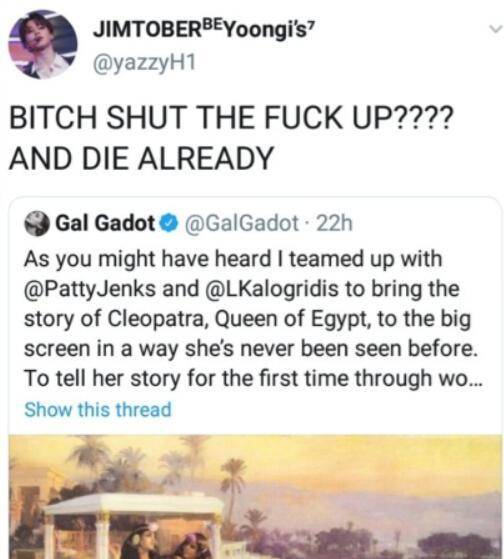Open the JIMTOBER profile avatar
The height and width of the screenshot is (559, 504).
(43, 45)
